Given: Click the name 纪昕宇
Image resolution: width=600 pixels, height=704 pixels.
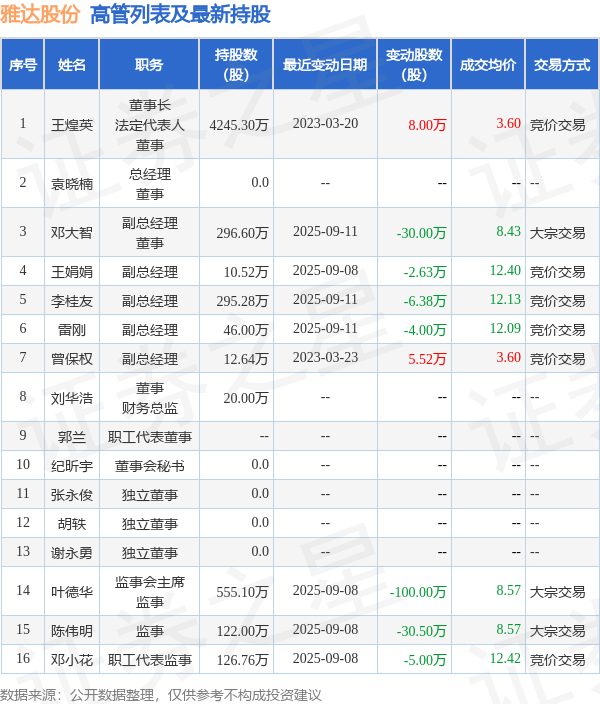Looking at the screenshot, I should coord(72,466).
